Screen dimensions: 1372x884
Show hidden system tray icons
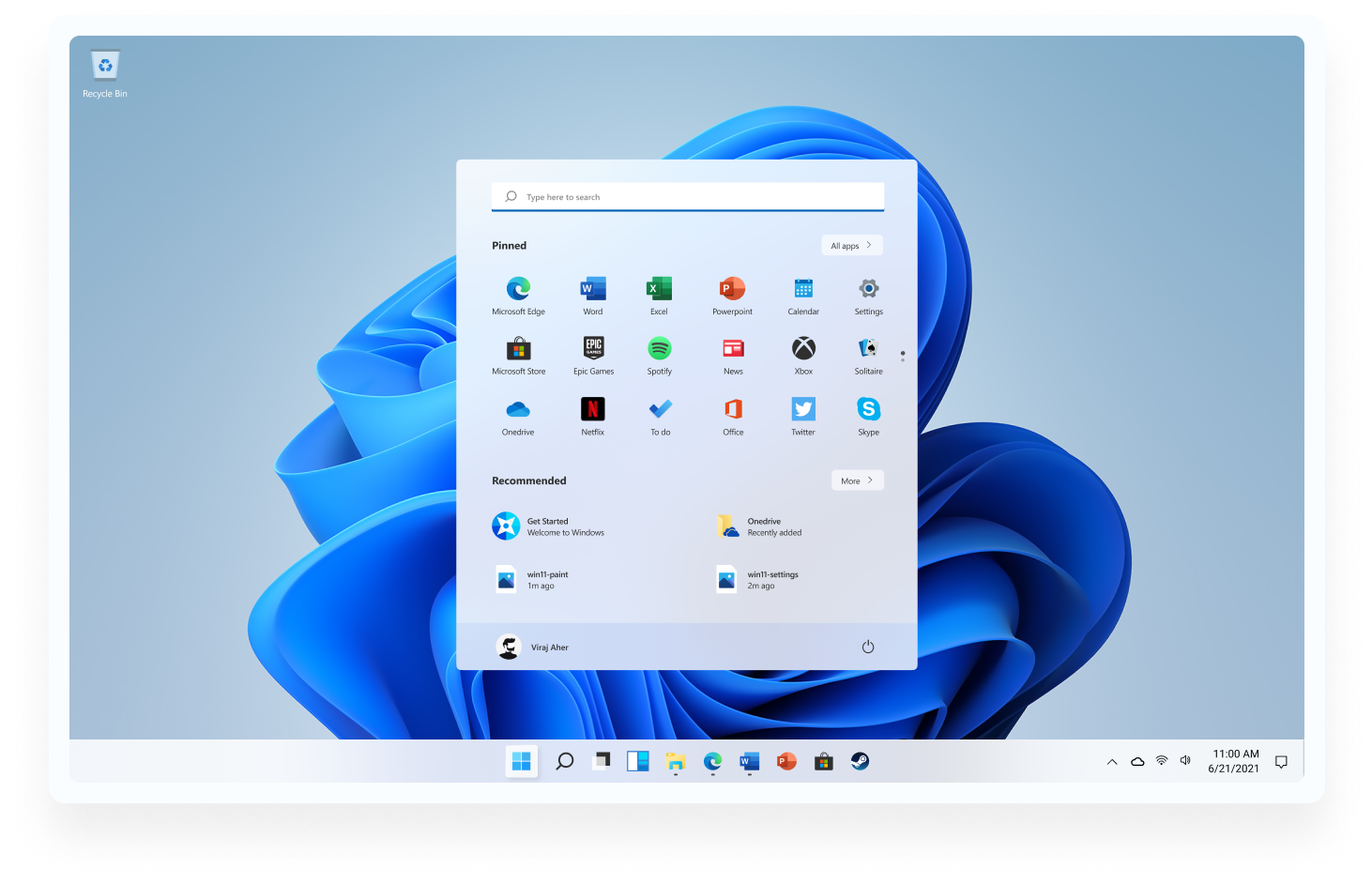(x=1112, y=762)
